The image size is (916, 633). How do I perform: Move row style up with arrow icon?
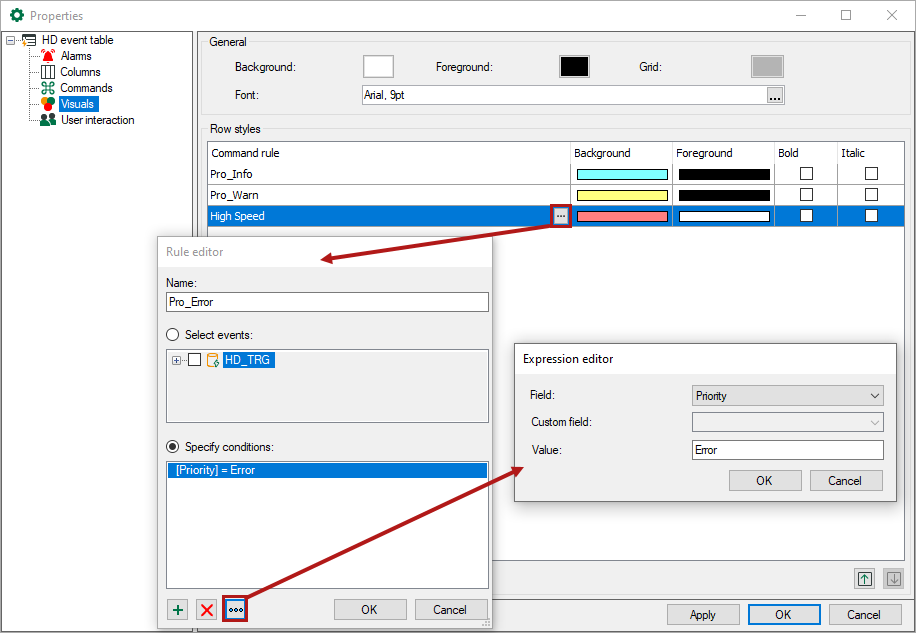(865, 579)
